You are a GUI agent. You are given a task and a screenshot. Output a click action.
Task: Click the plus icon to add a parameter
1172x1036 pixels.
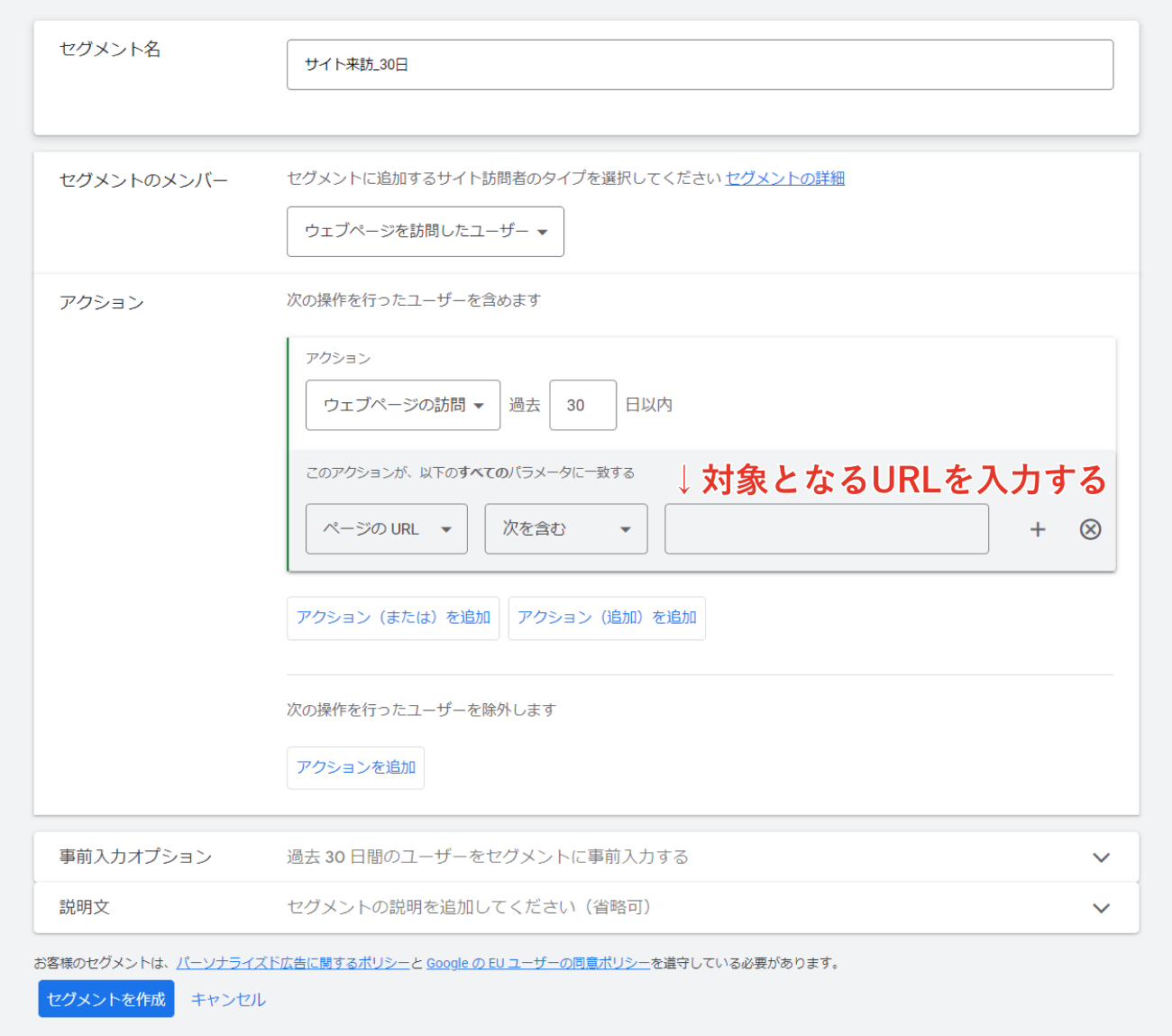(x=1038, y=529)
